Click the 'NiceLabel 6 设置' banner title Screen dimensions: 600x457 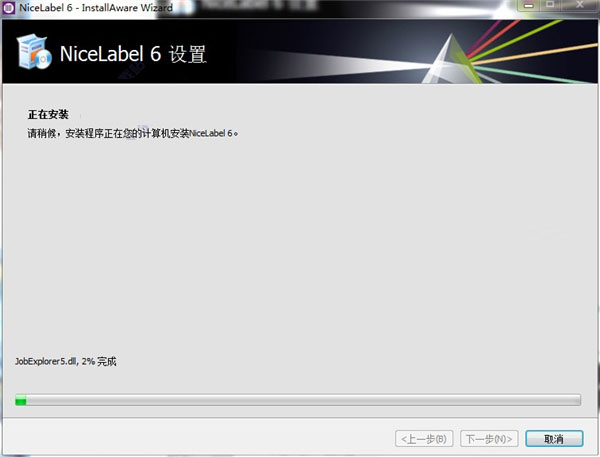coord(133,54)
